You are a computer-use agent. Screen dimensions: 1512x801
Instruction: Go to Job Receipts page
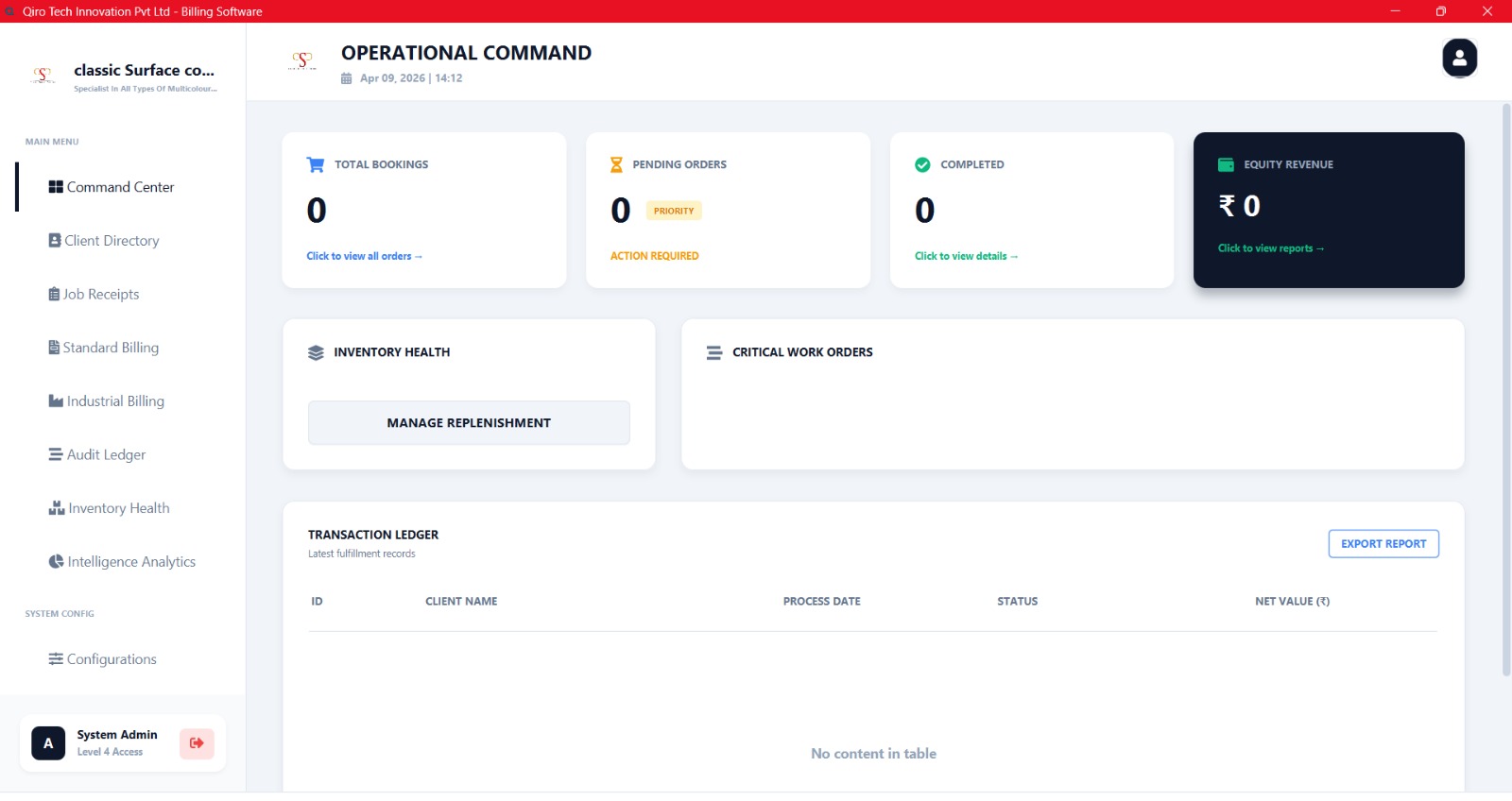pyautogui.click(x=123, y=295)
